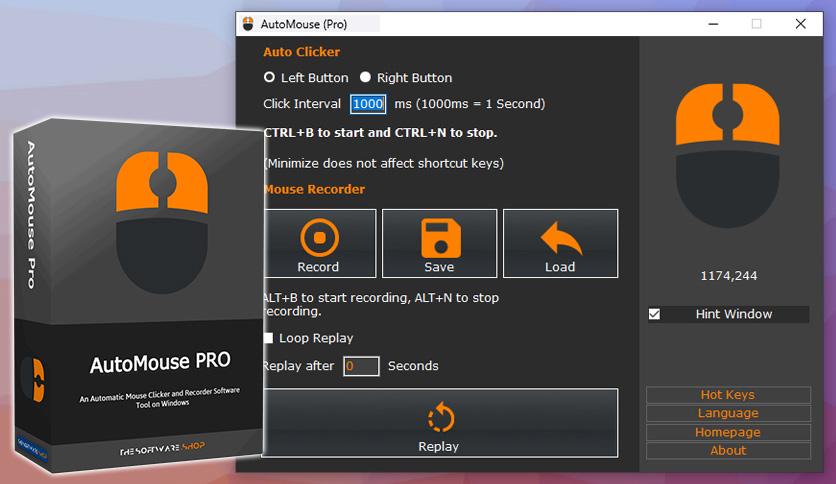The width and height of the screenshot is (836, 484).
Task: Click the AutoMouse title bar icon
Action: [248, 24]
